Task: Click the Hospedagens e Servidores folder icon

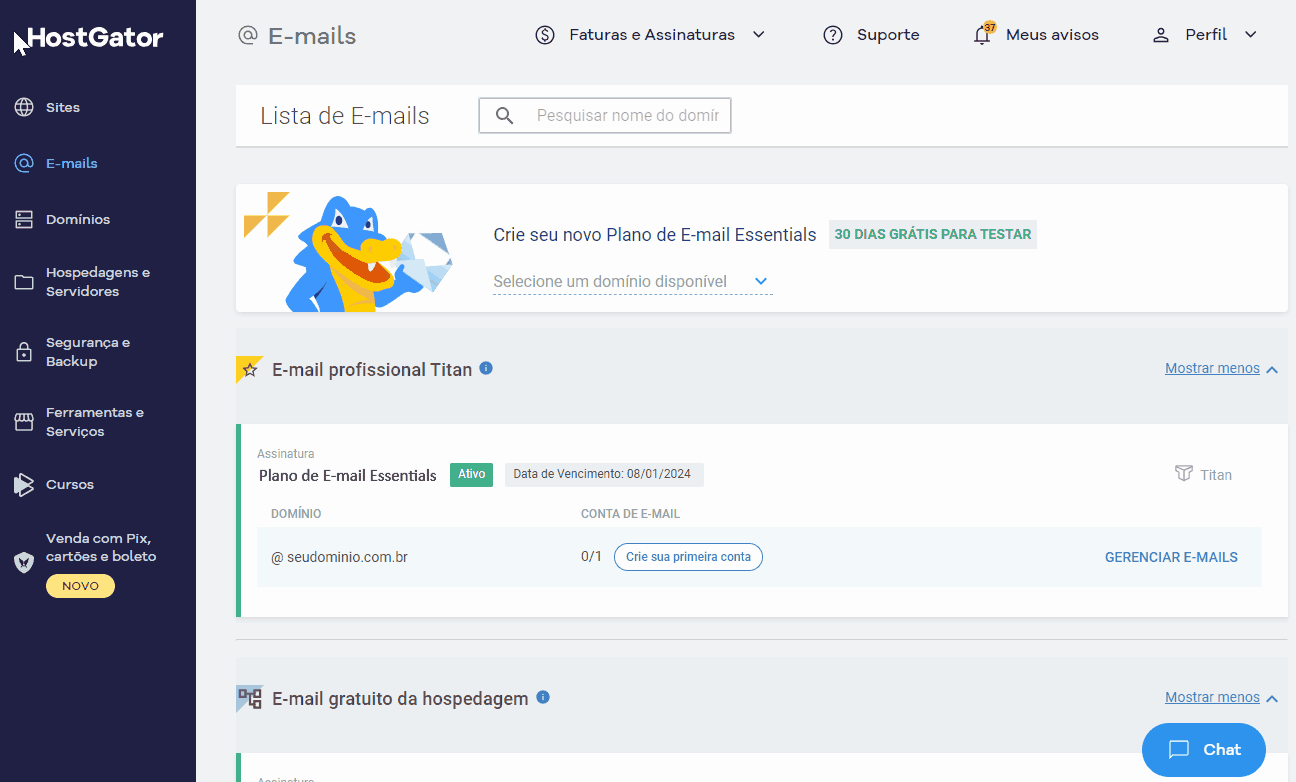Action: pos(24,282)
